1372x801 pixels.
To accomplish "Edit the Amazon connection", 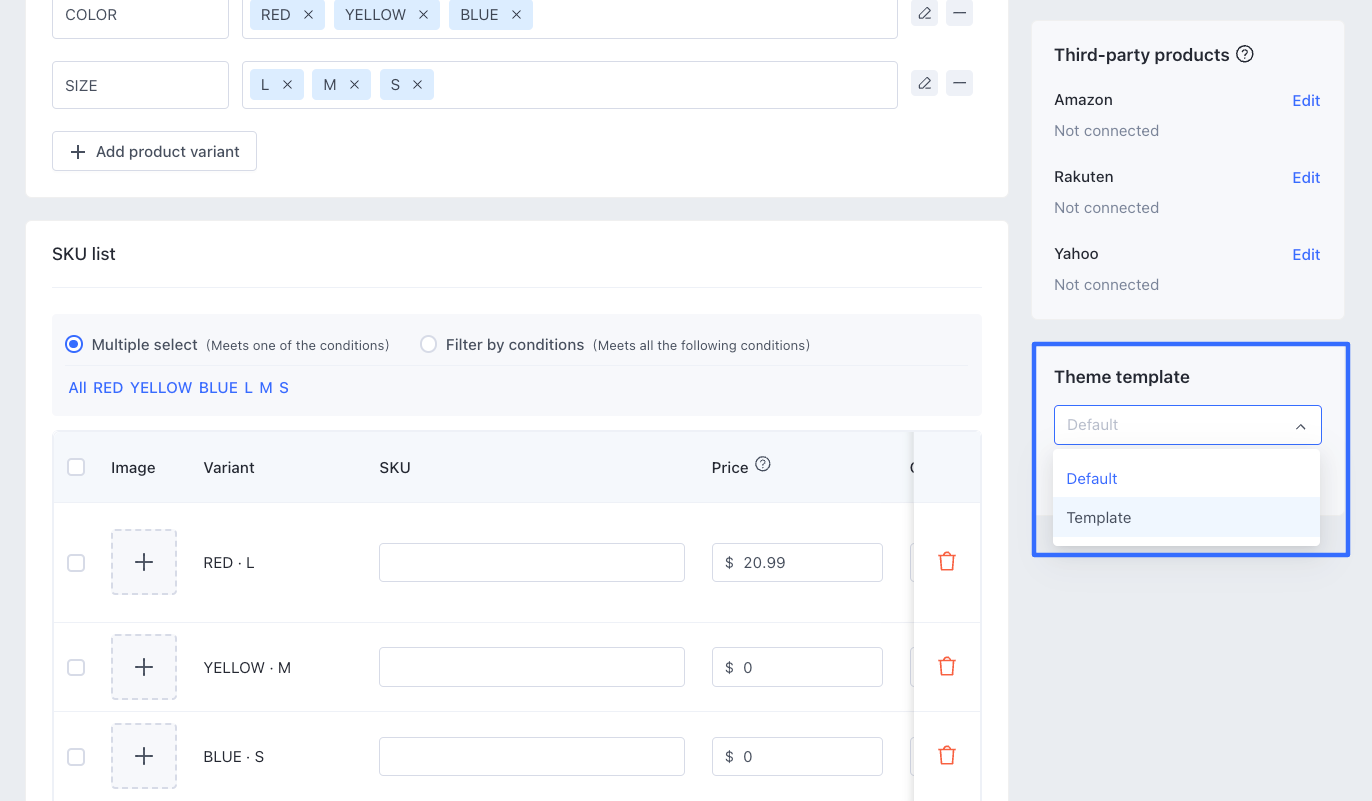I will (x=1306, y=101).
